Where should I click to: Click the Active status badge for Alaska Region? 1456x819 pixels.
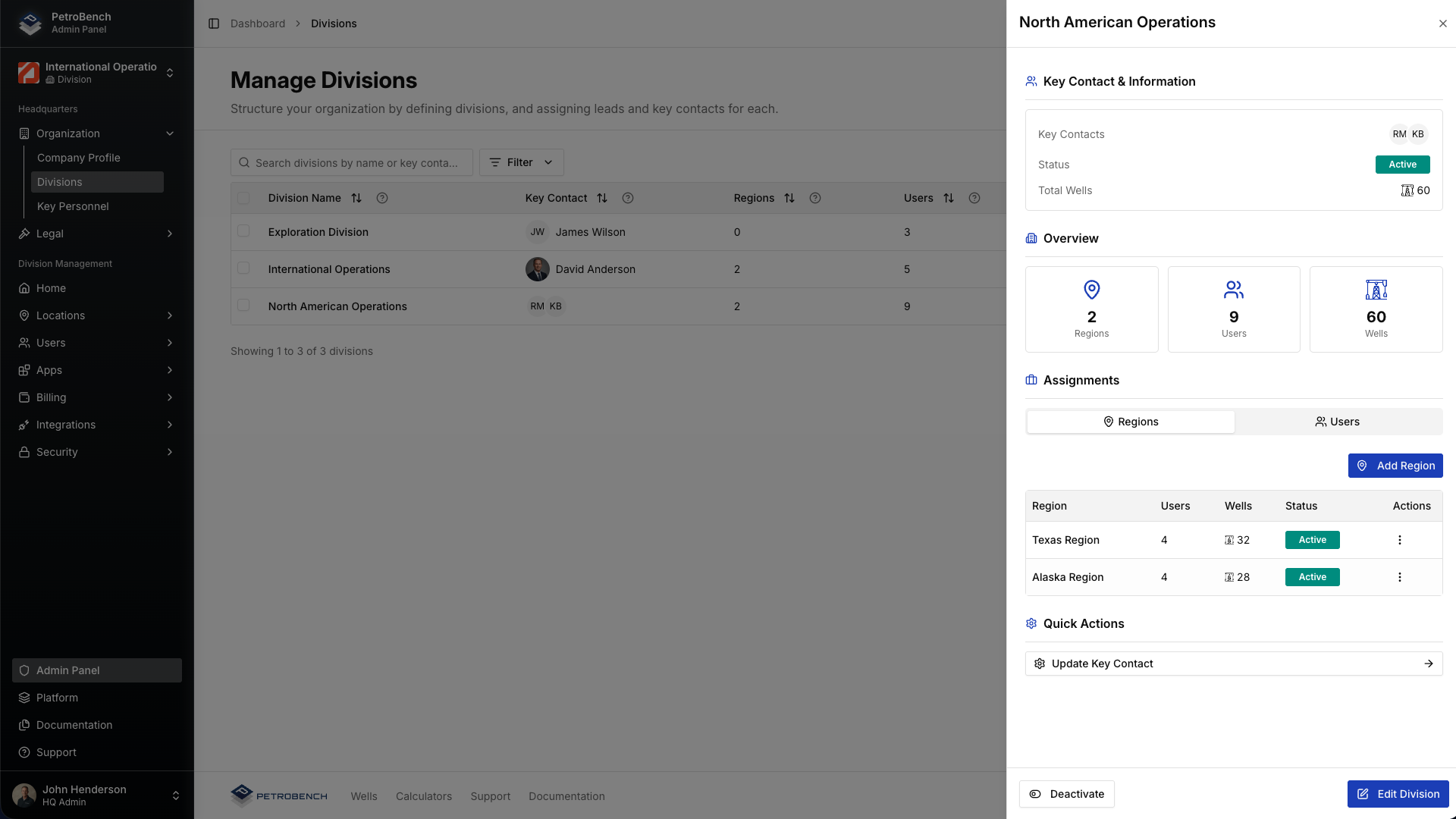[x=1312, y=577]
